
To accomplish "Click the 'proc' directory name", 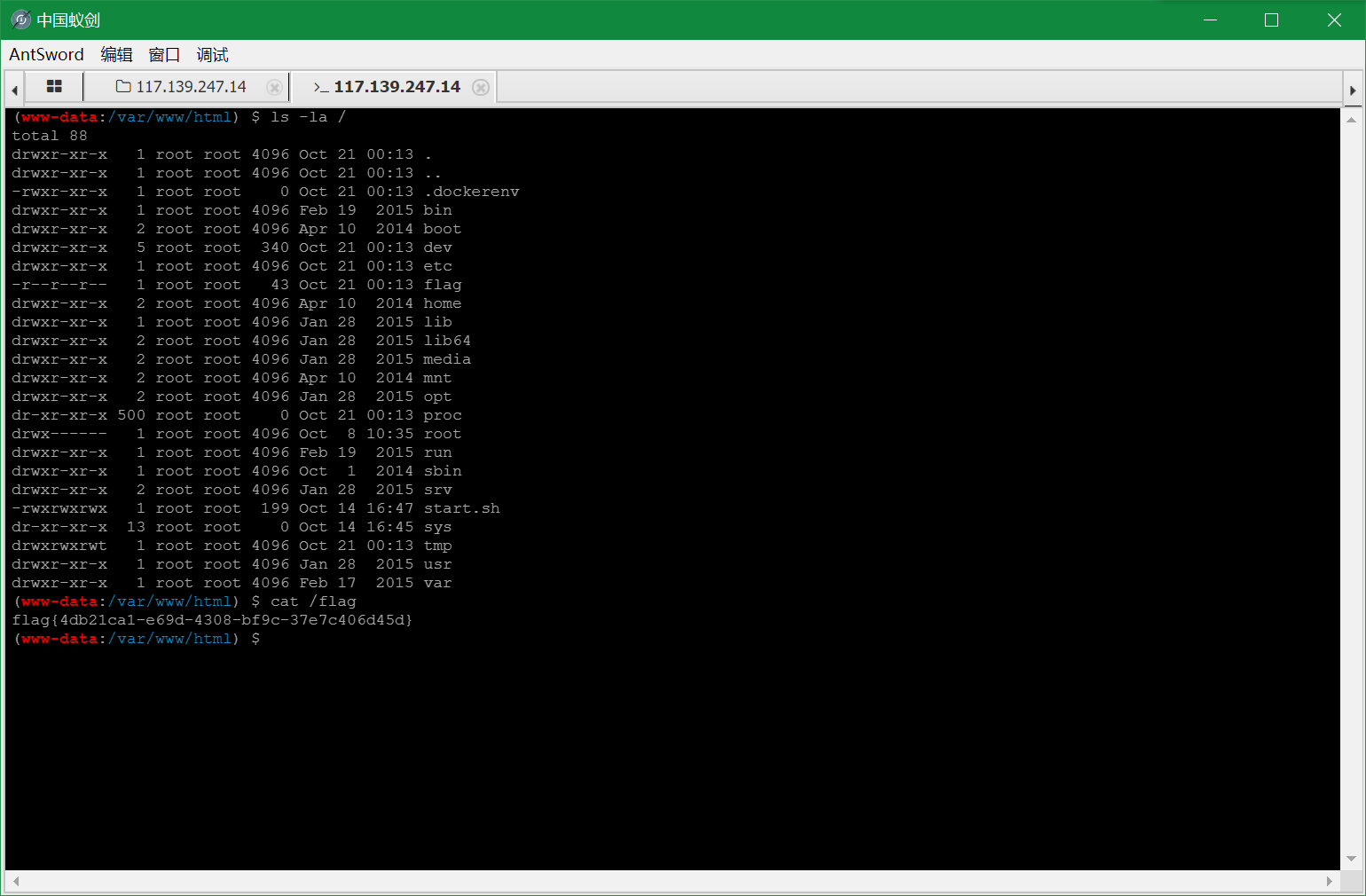I will 443,415.
